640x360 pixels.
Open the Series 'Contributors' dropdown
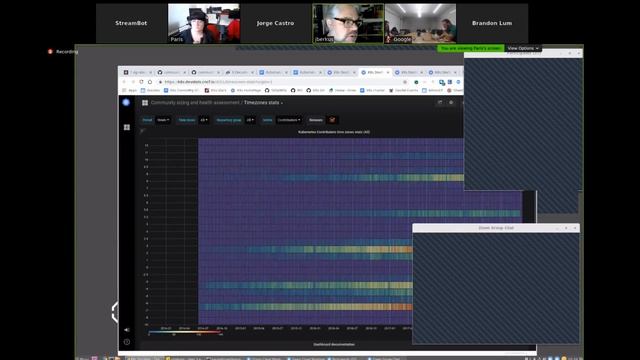(289, 120)
